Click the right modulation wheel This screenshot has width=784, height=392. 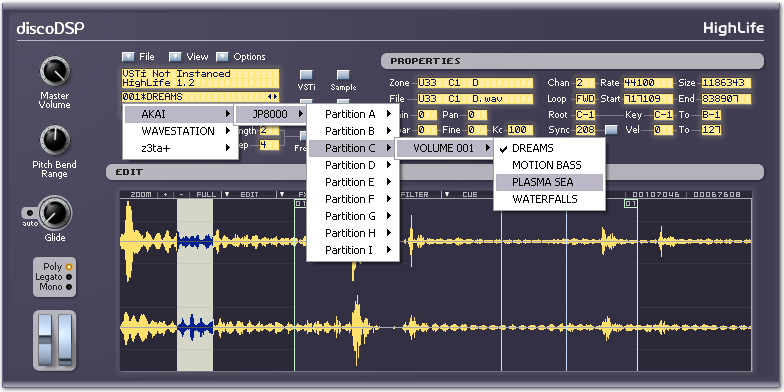coord(65,340)
